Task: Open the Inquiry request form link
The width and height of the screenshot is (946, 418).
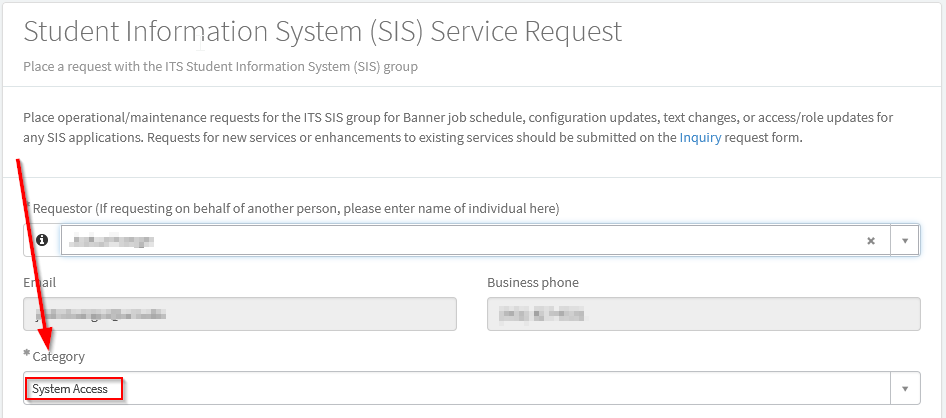Action: tap(700, 138)
